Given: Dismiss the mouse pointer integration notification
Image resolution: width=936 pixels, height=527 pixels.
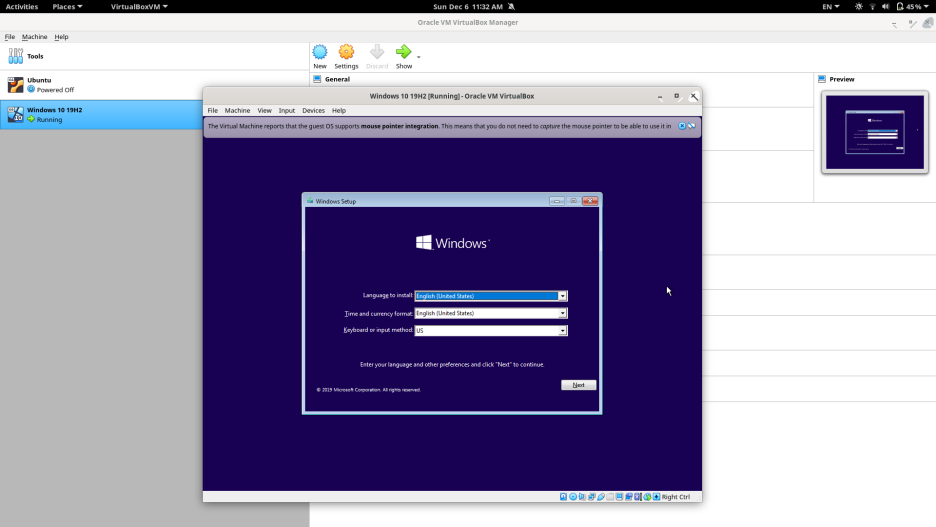Looking at the screenshot, I should (x=682, y=126).
